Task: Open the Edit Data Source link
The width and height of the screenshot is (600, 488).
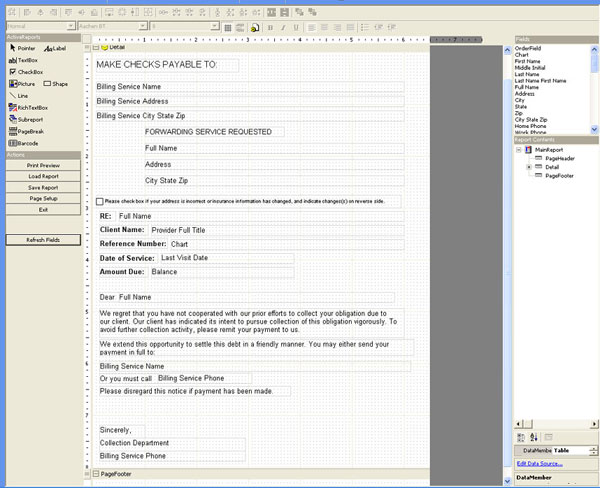Action: click(540, 464)
